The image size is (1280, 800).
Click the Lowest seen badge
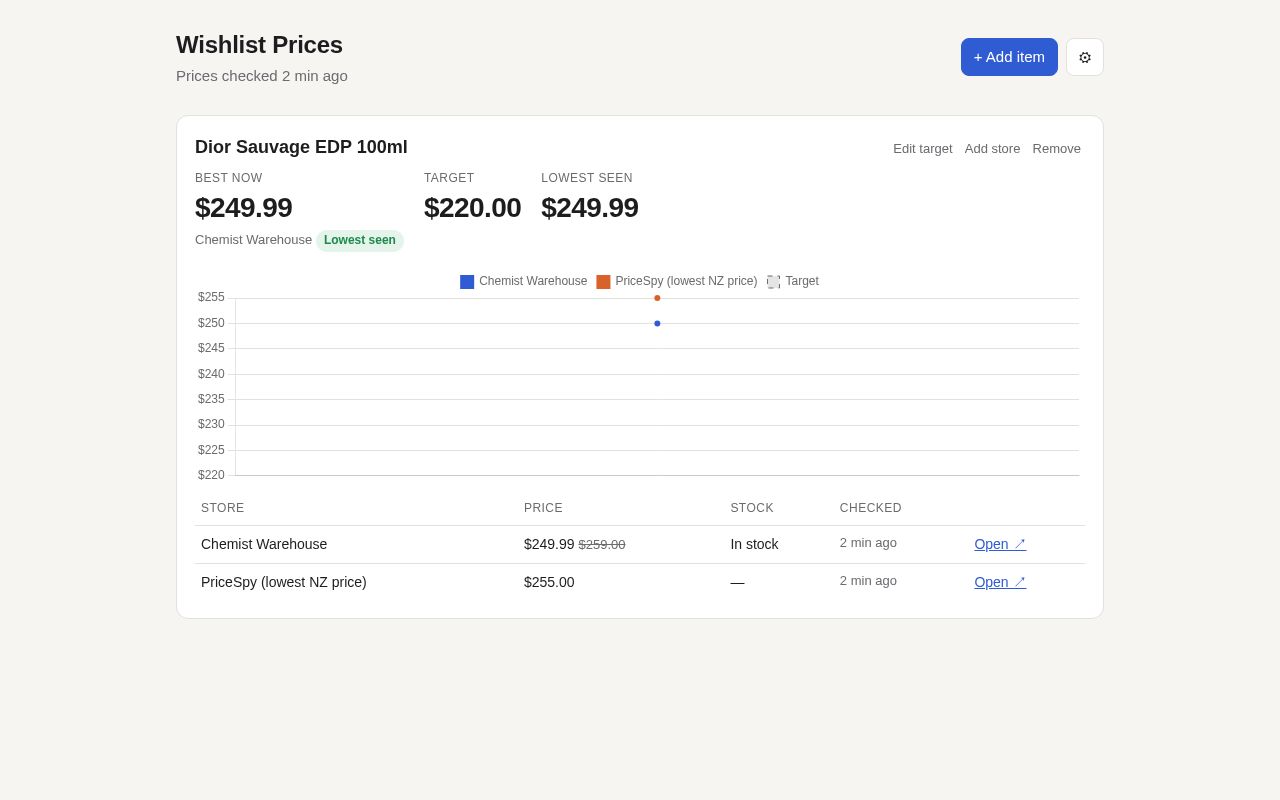pyautogui.click(x=360, y=240)
